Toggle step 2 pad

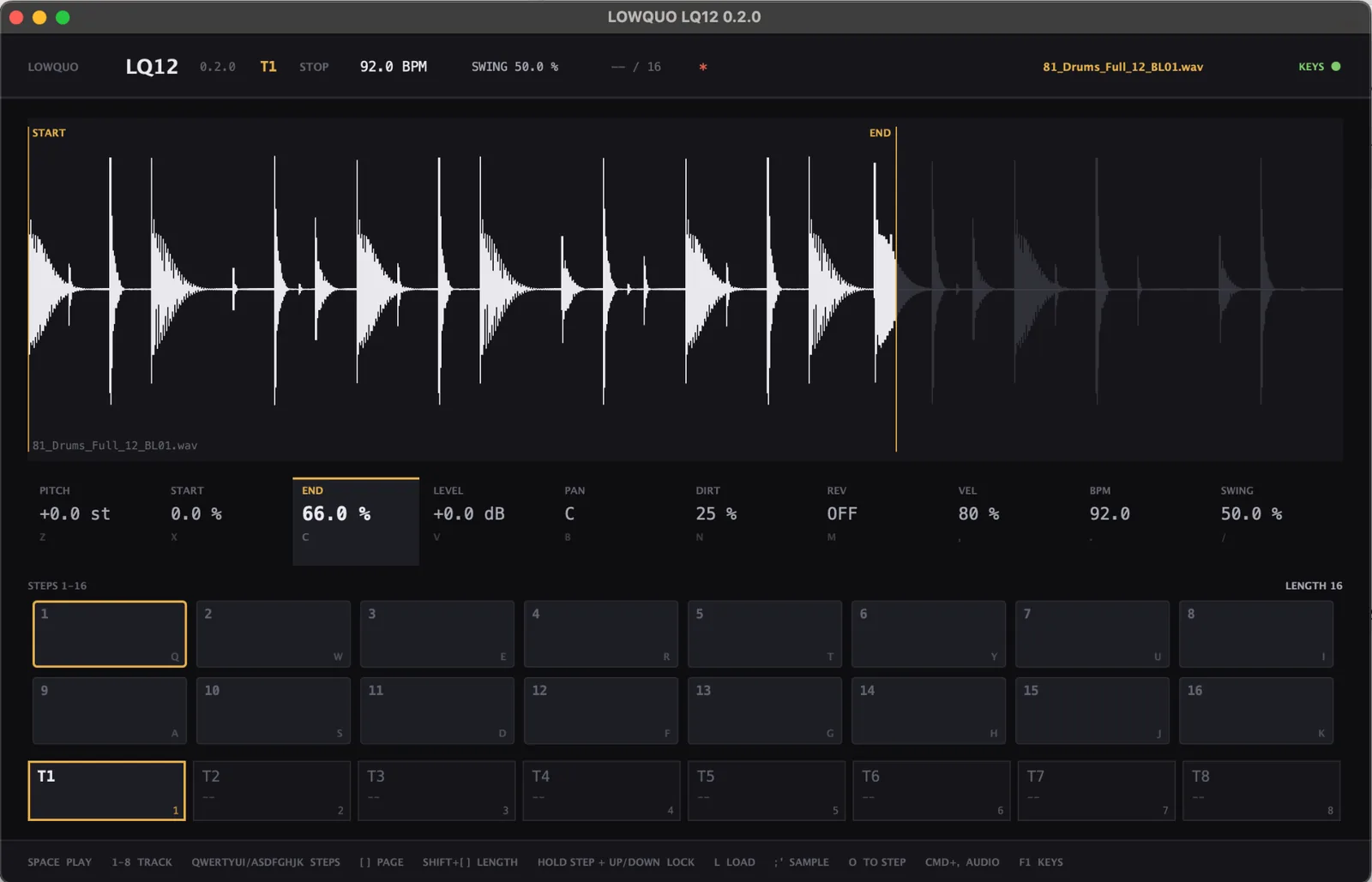273,633
